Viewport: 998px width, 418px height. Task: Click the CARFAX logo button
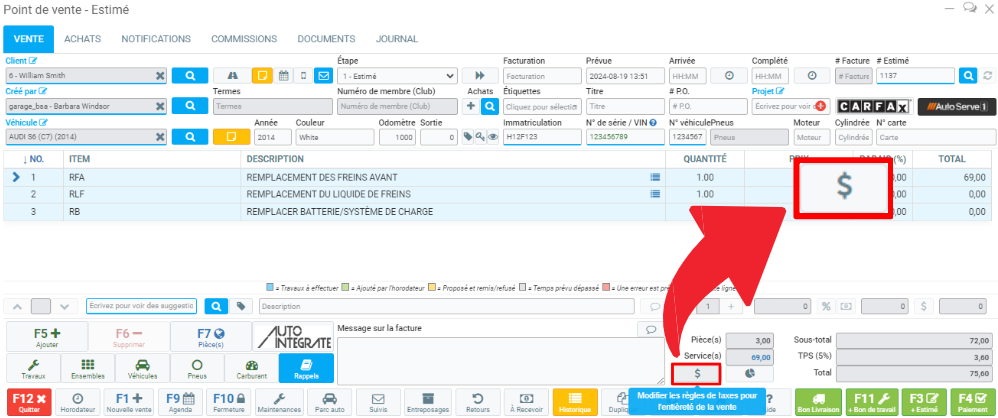(x=872, y=106)
